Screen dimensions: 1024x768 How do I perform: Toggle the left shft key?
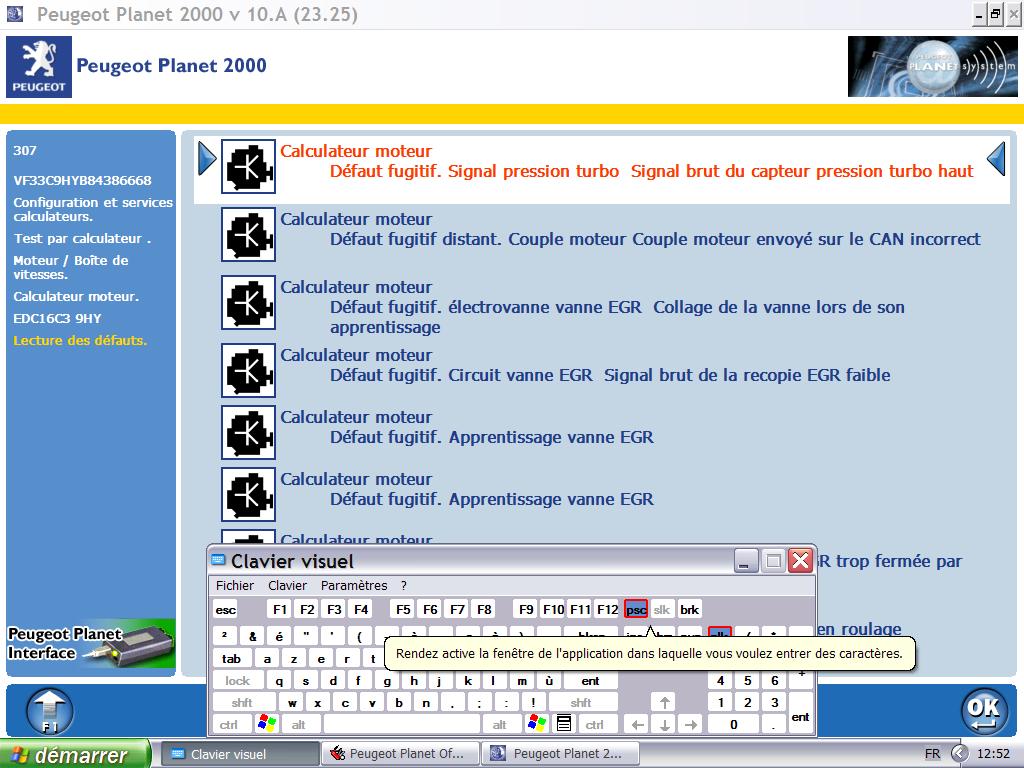(x=242, y=703)
